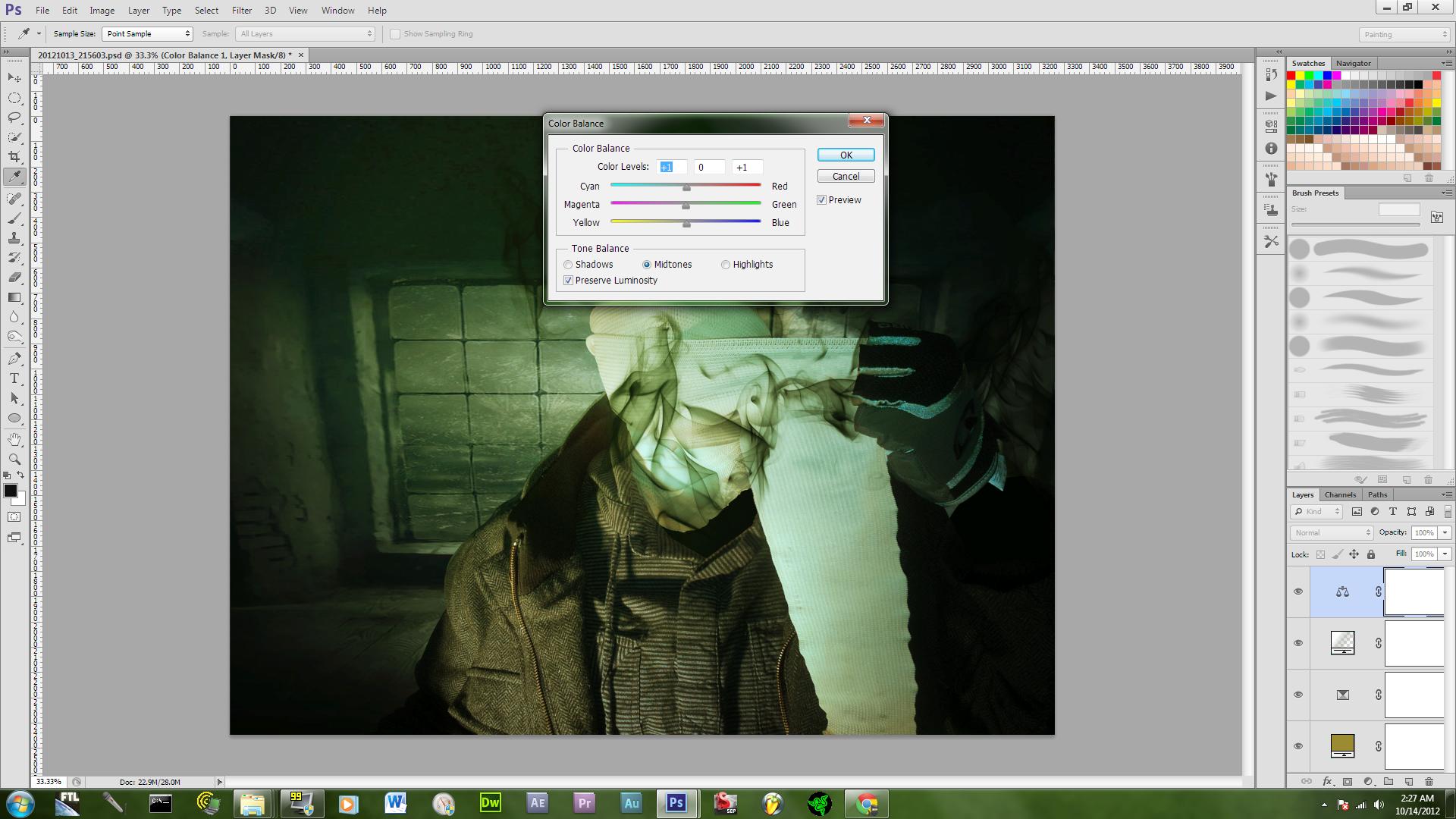
Task: Hide the olive solid color layer
Action: point(1298,746)
